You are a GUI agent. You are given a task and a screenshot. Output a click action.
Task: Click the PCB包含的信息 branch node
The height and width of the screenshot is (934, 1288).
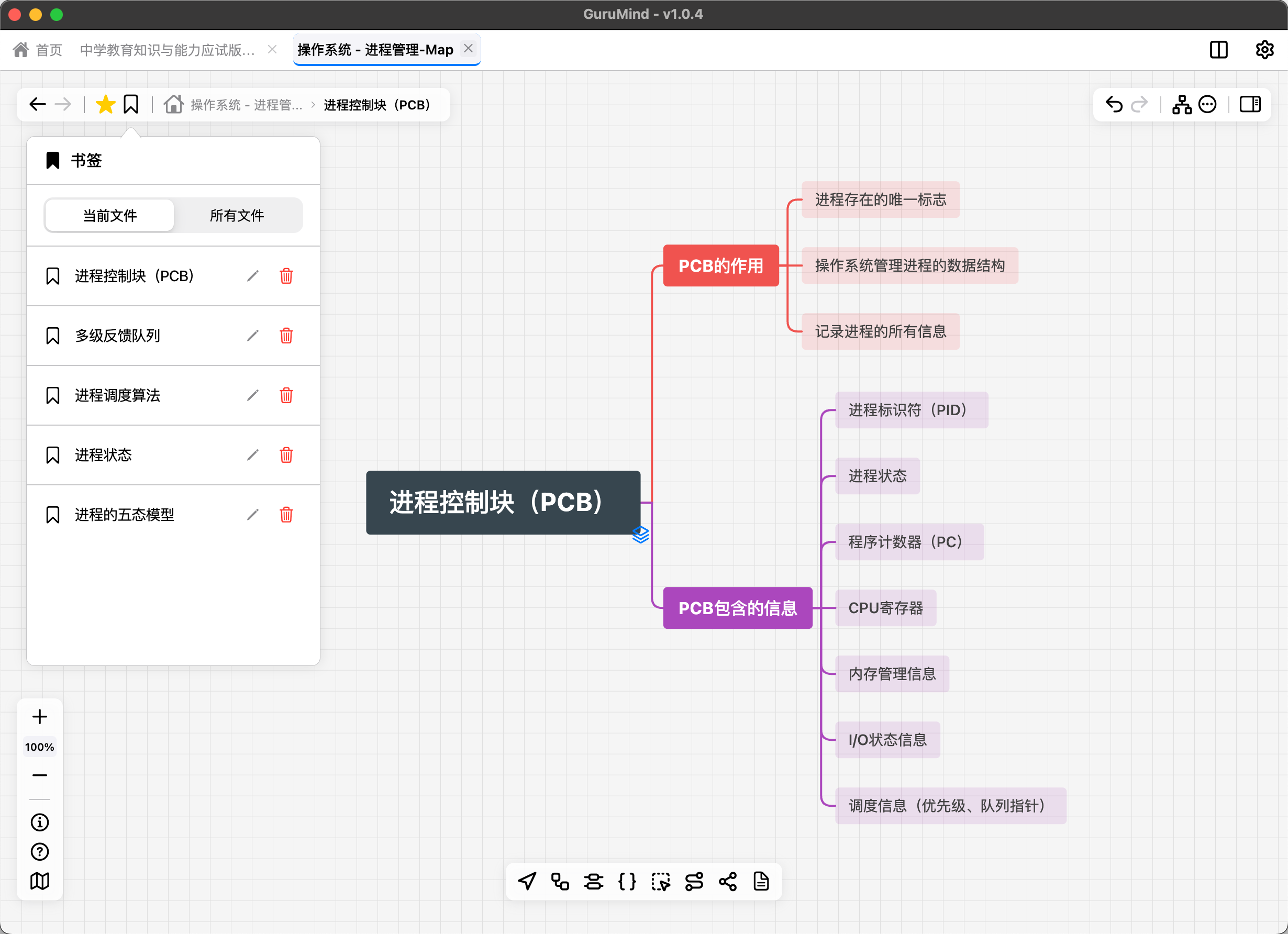(737, 608)
